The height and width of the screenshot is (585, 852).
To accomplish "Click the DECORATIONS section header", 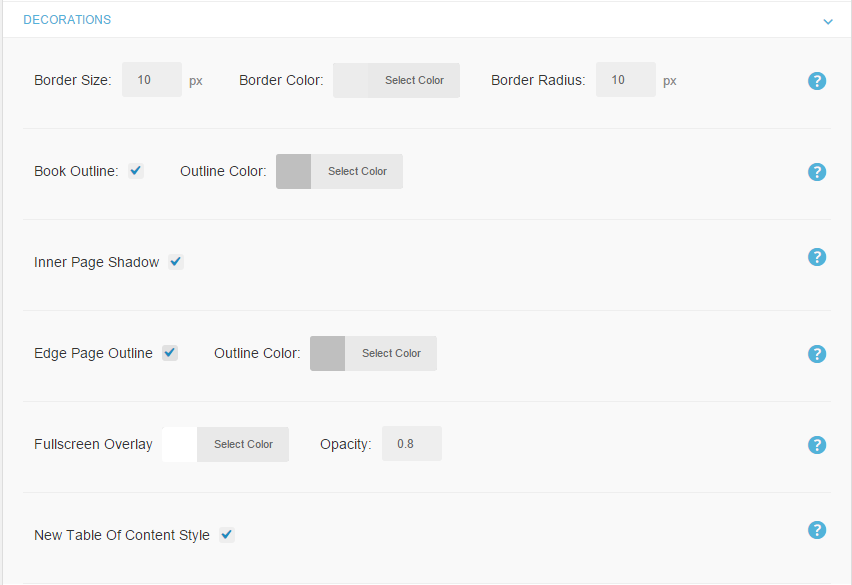I will click(67, 20).
